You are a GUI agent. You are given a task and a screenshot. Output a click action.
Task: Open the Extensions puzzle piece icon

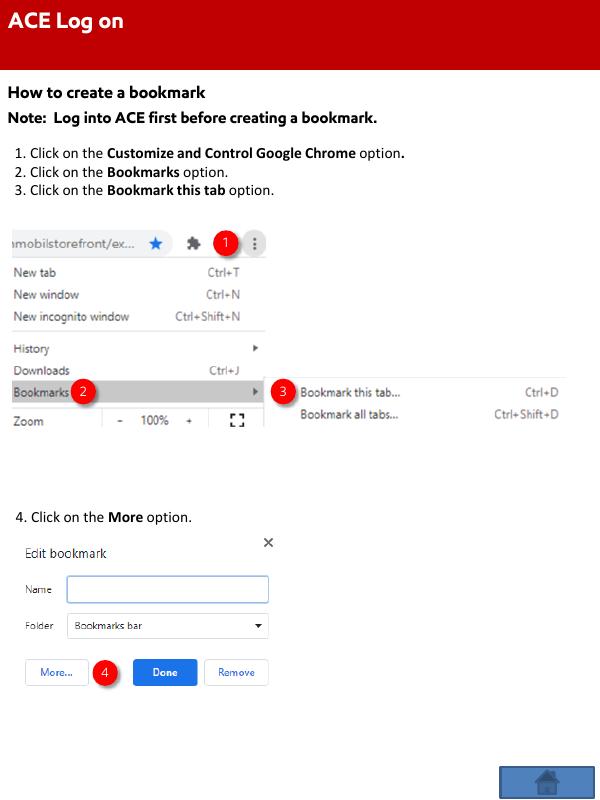click(x=194, y=243)
